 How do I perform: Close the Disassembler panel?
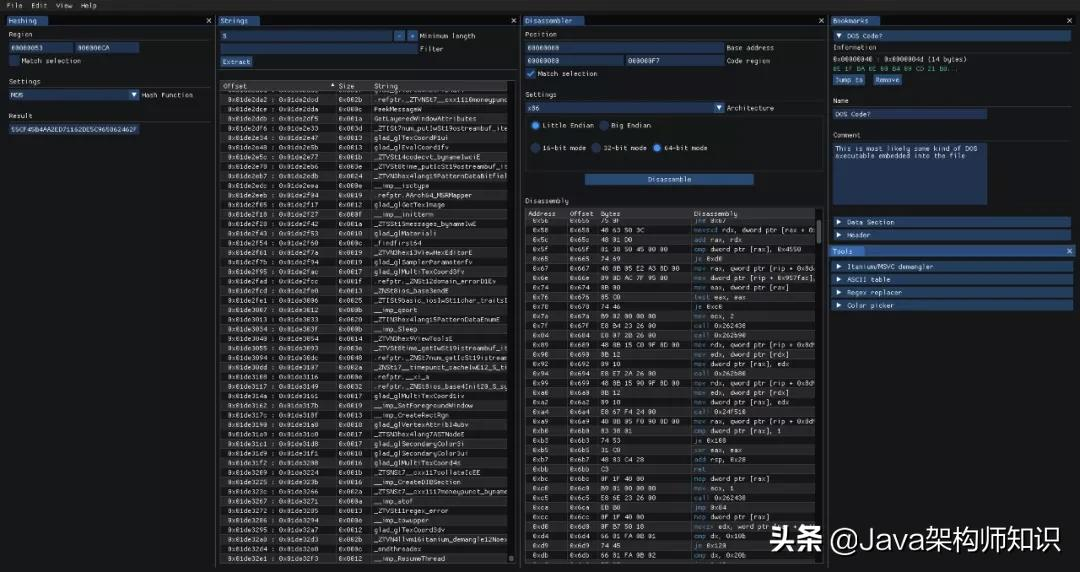[x=821, y=21]
